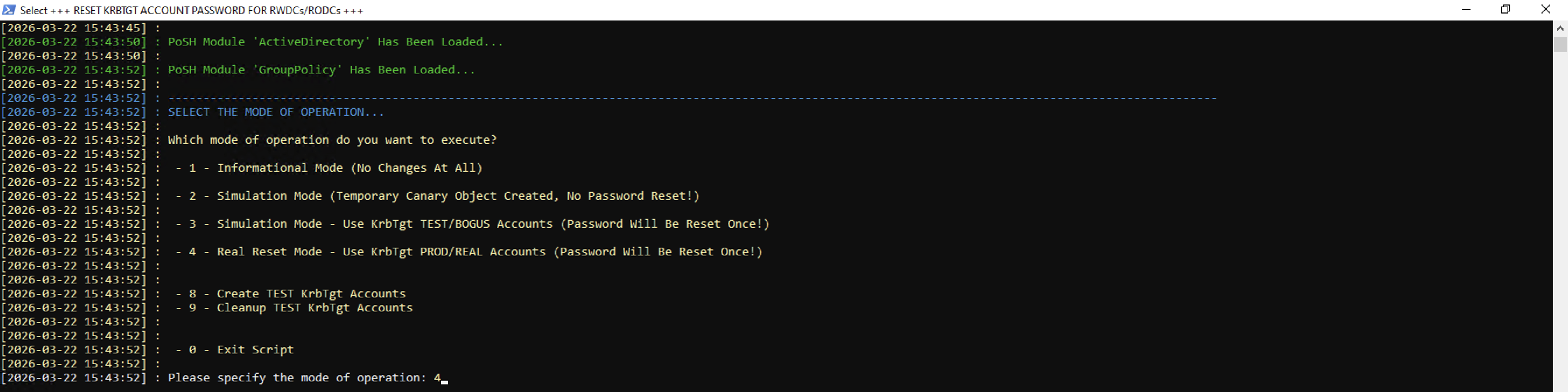Click the PowerShell icon in title bar
Screen dimensions: 1568x392
[x=9, y=10]
